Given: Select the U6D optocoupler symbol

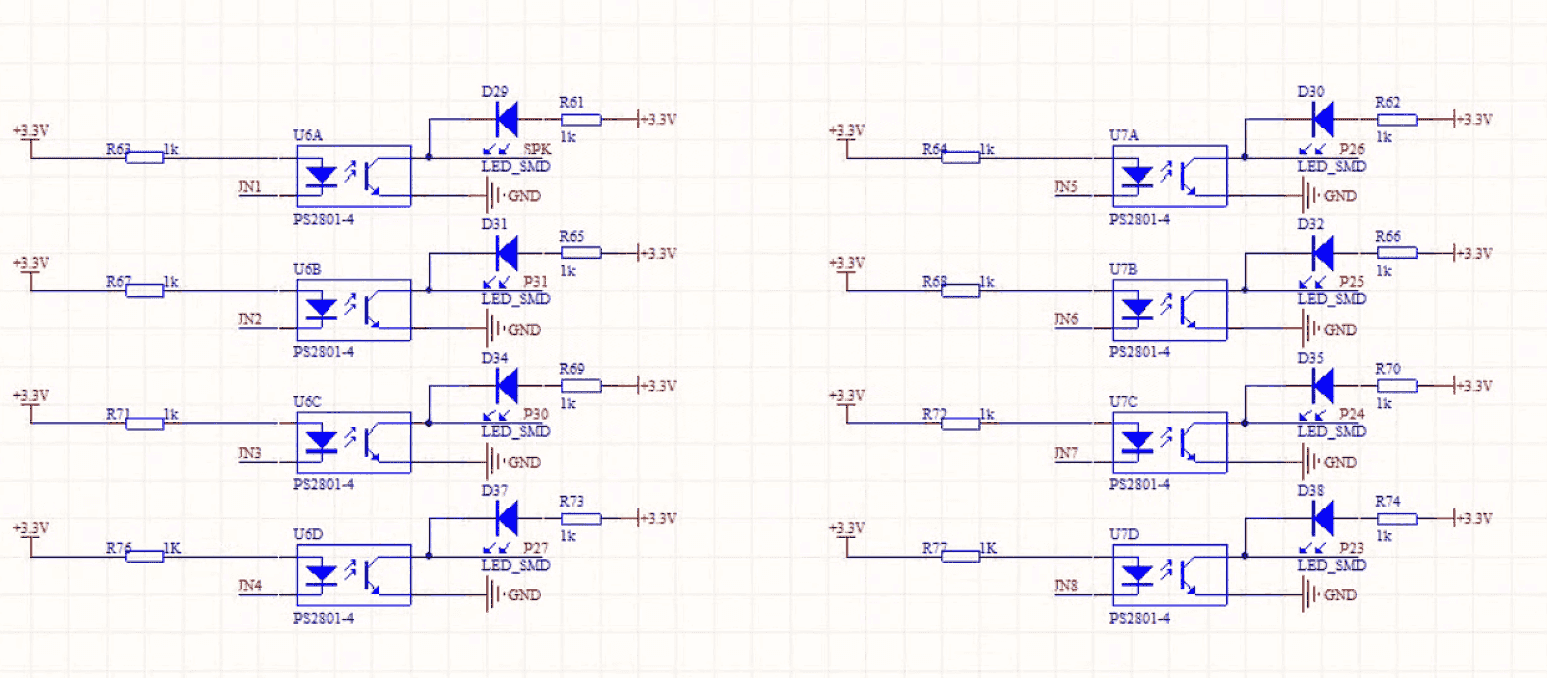Looking at the screenshot, I should [x=353, y=575].
